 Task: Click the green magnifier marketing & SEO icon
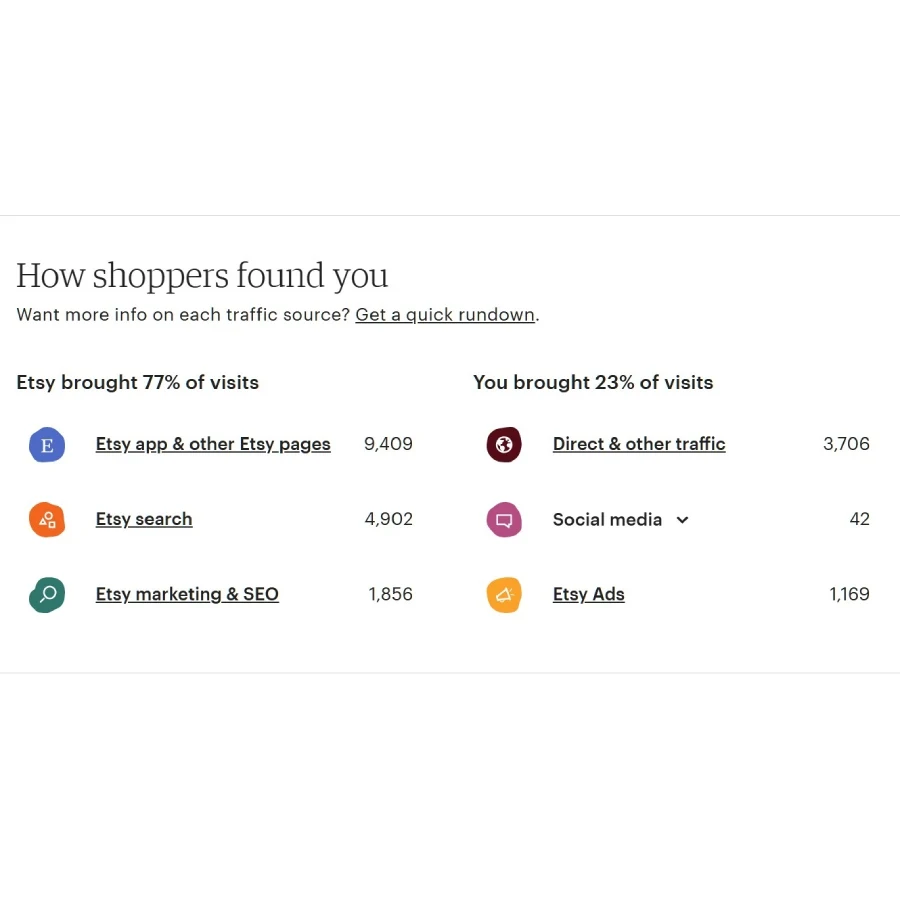tap(47, 594)
